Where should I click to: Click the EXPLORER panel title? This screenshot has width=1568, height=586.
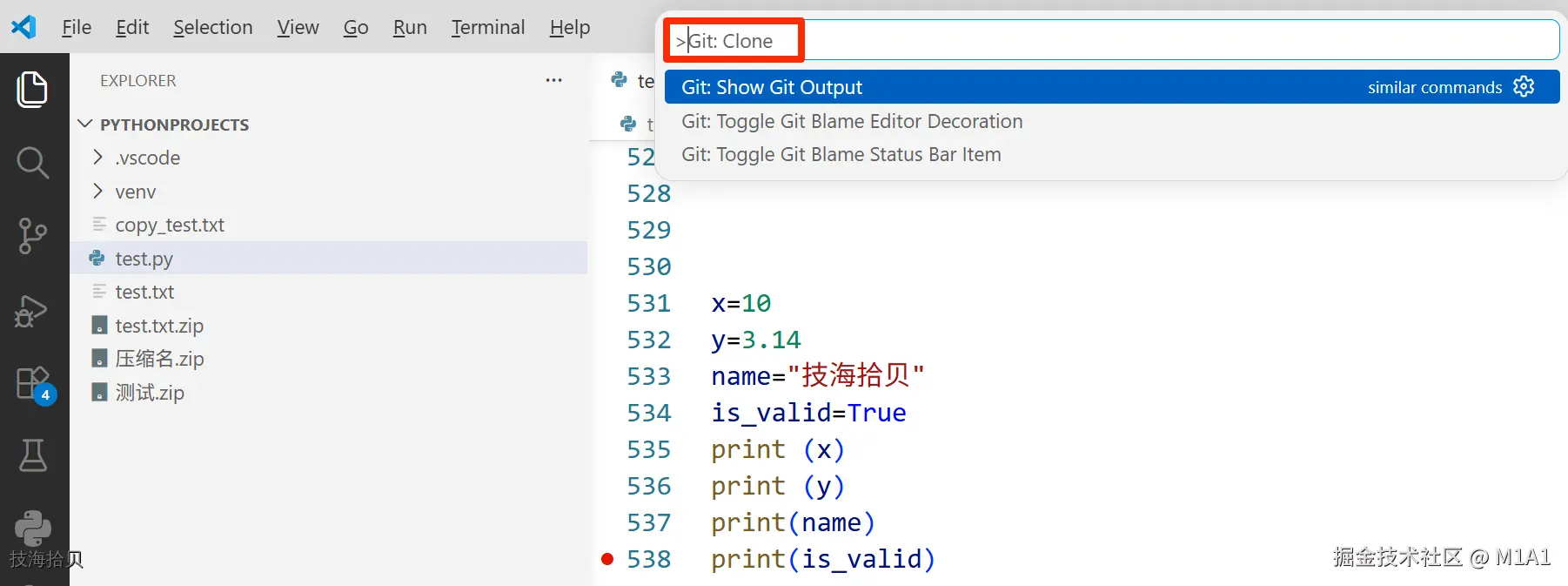tap(138, 80)
